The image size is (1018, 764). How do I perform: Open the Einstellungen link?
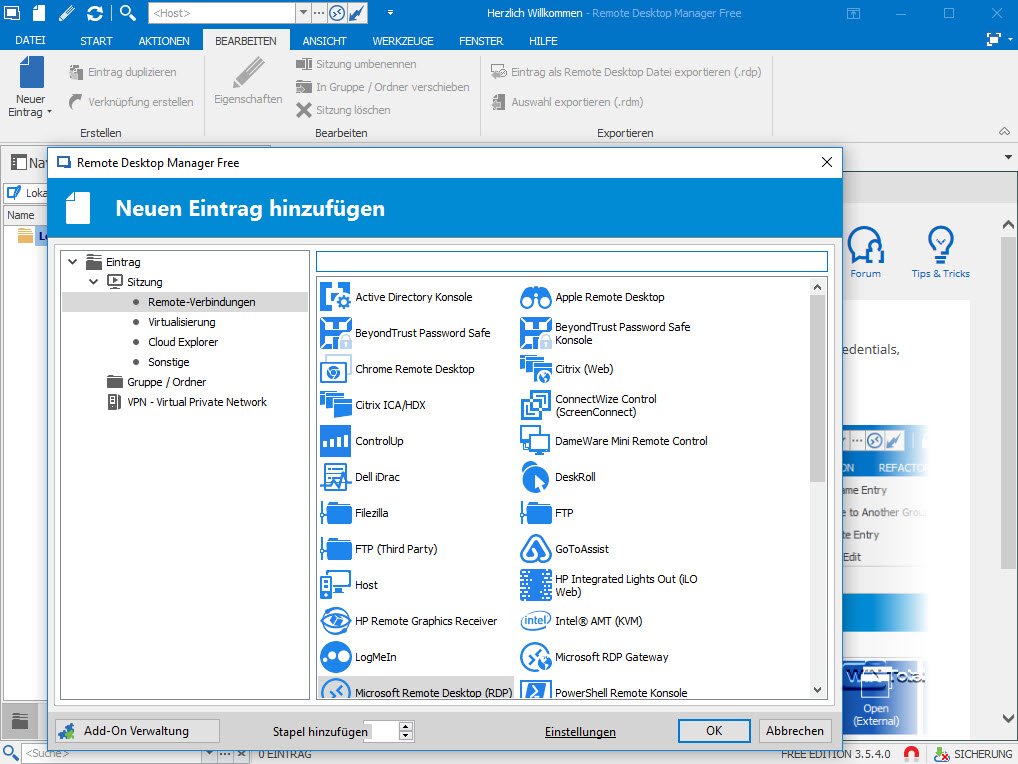pos(580,732)
